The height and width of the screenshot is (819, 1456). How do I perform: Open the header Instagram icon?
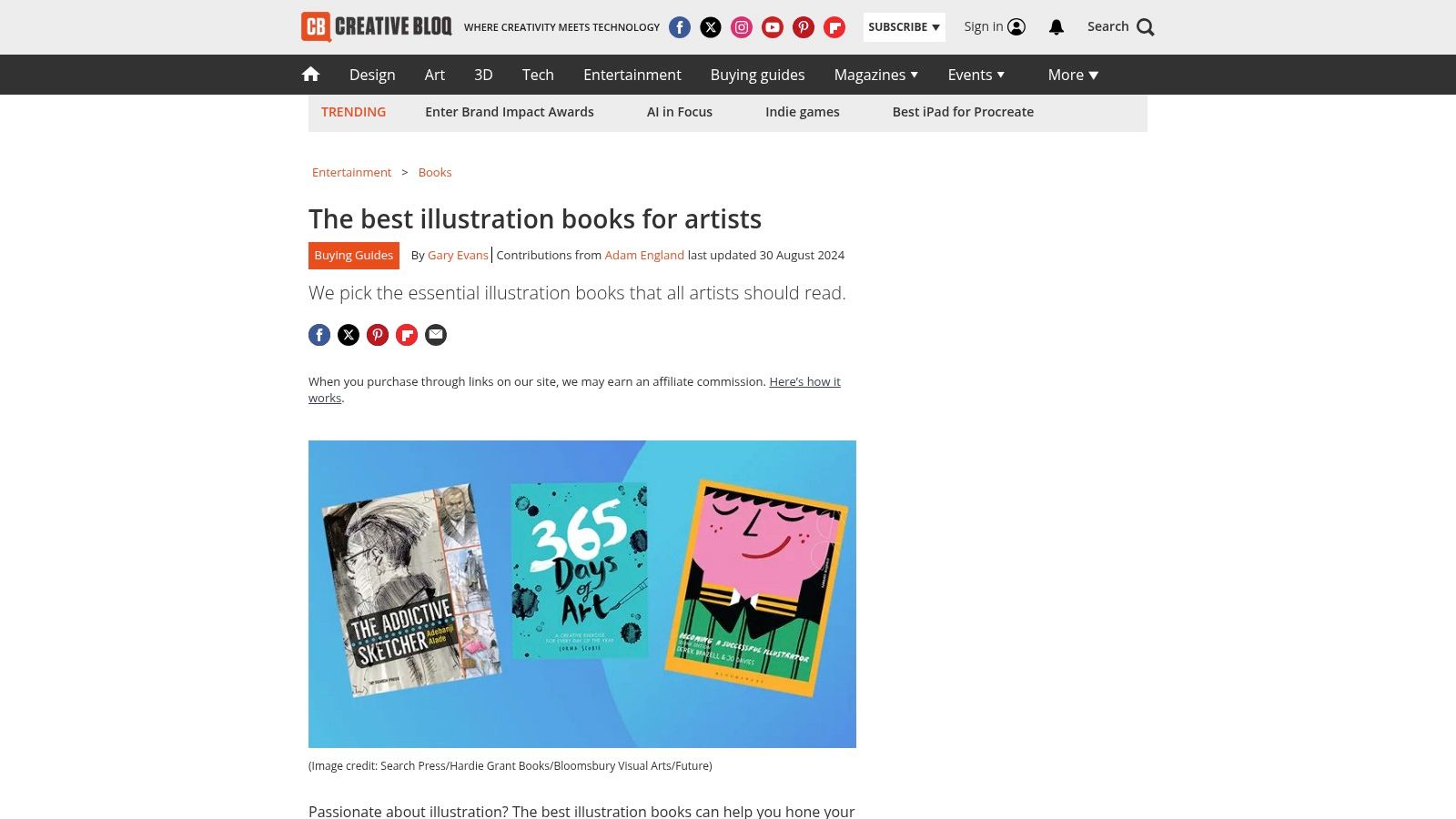coord(742,27)
